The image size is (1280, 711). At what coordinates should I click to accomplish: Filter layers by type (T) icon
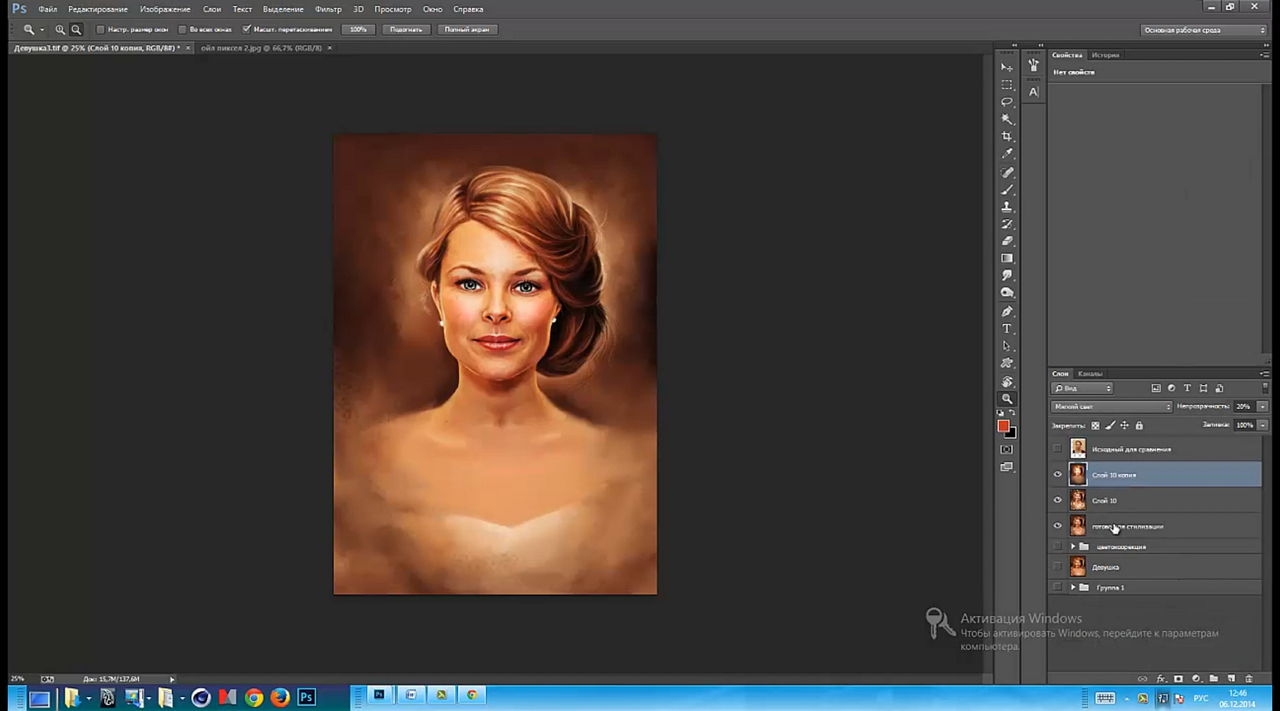point(1187,388)
